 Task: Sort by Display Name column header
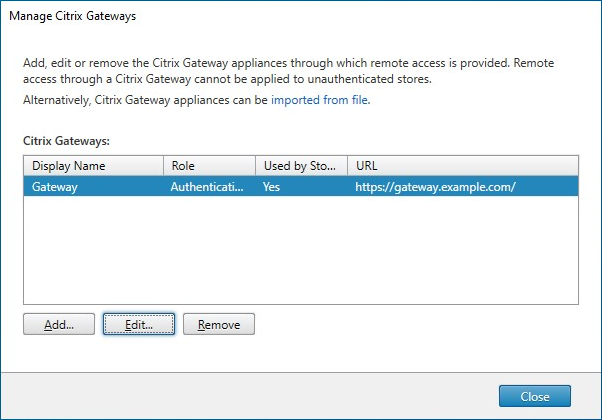click(93, 165)
